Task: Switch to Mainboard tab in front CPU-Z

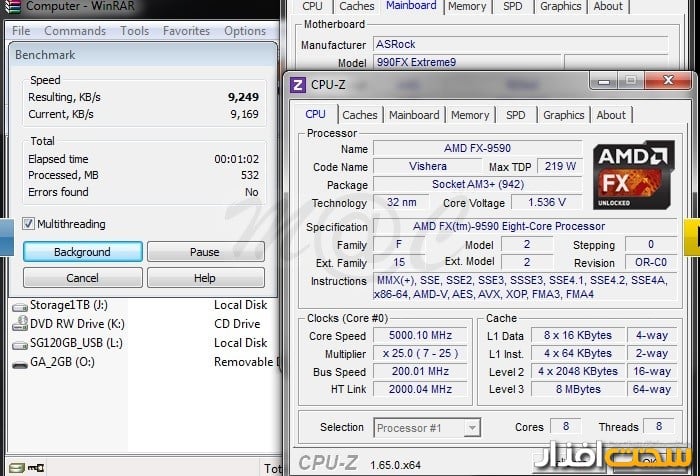Action: pyautogui.click(x=414, y=115)
